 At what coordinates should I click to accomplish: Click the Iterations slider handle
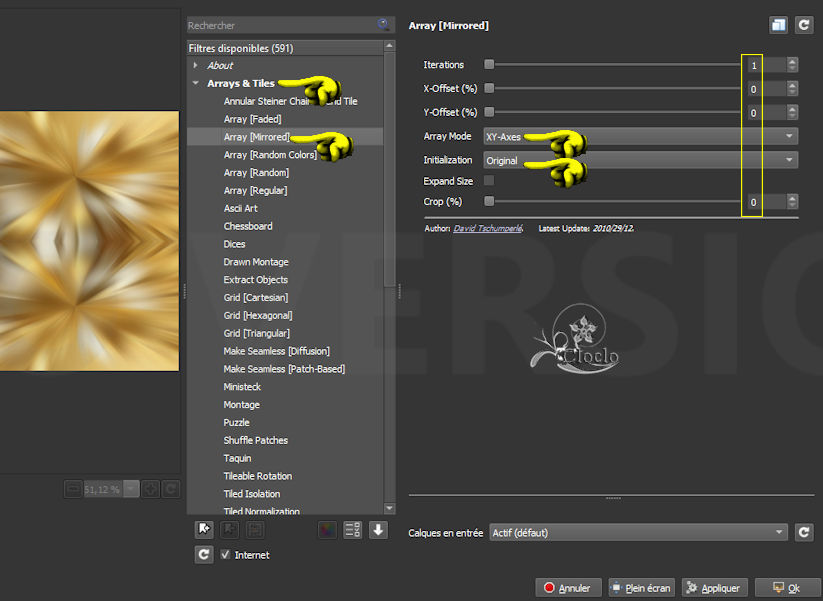point(489,65)
